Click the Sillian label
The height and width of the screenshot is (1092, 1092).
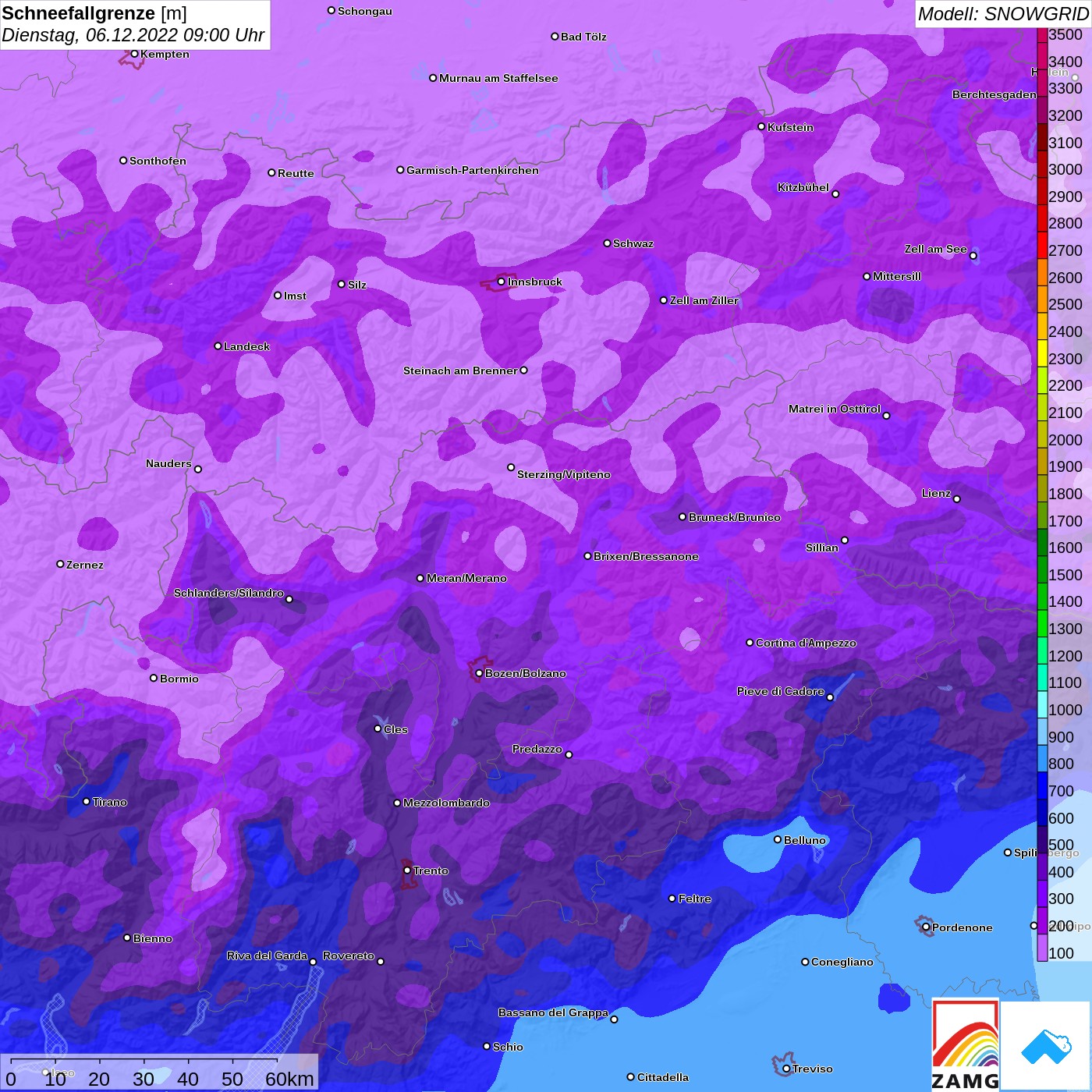(822, 548)
